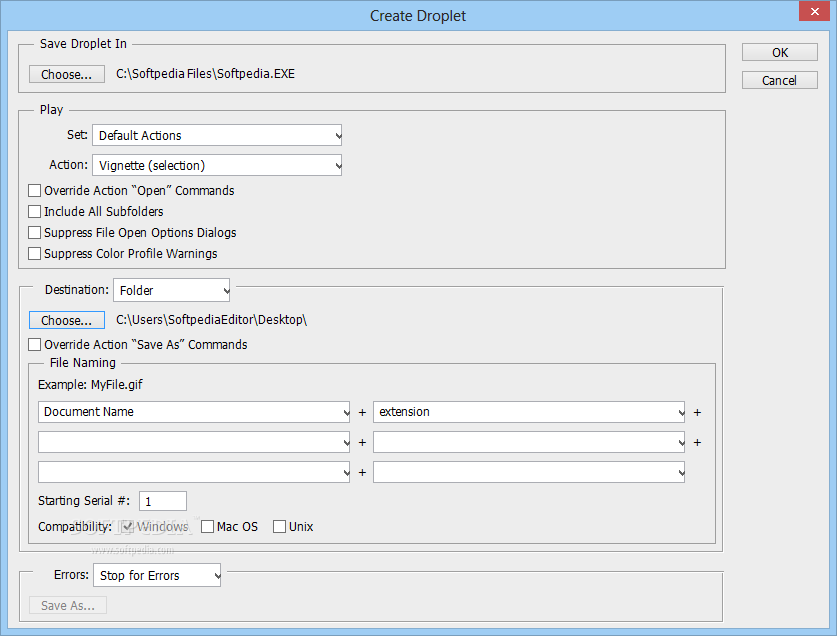Open the empty third-row left naming dropdown

[194, 472]
